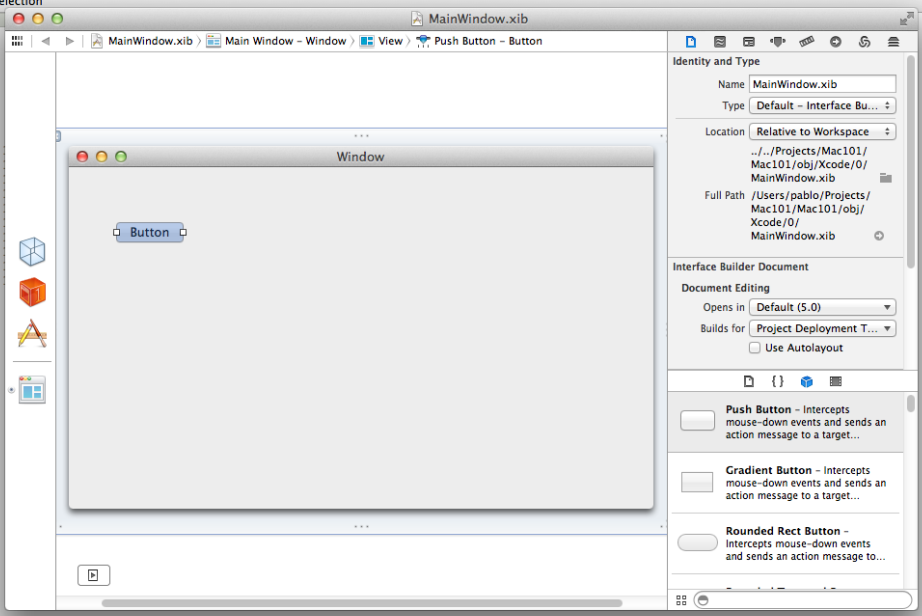Run the interface with the play button
The height and width of the screenshot is (616, 922).
pos(94,575)
